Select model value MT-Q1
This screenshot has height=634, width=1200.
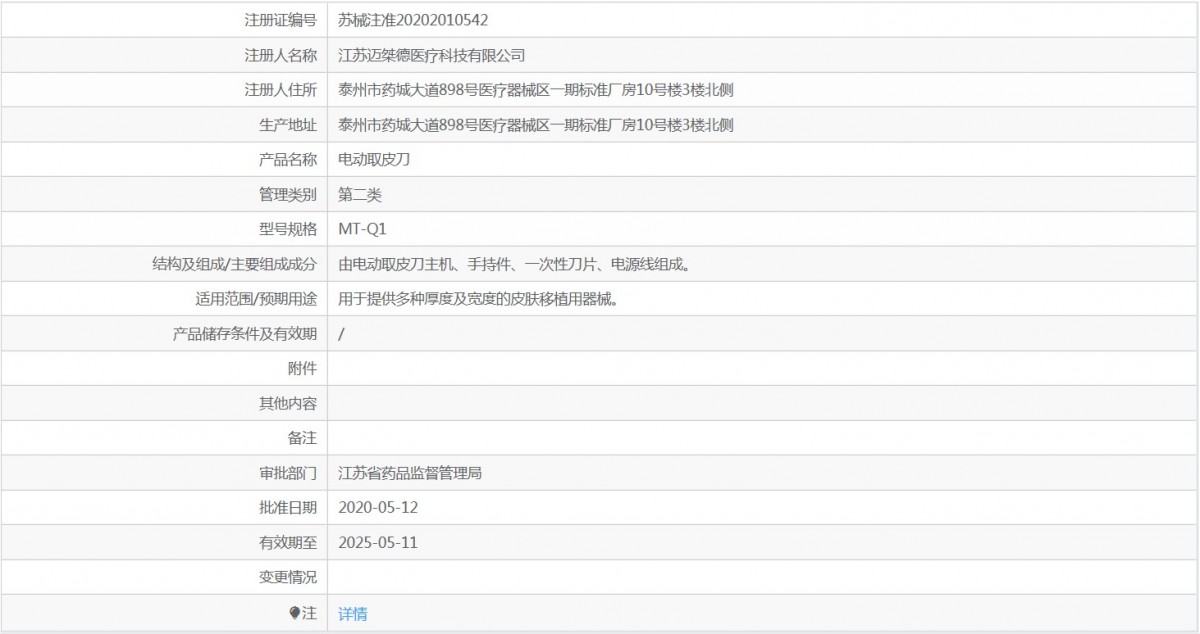[362, 229]
